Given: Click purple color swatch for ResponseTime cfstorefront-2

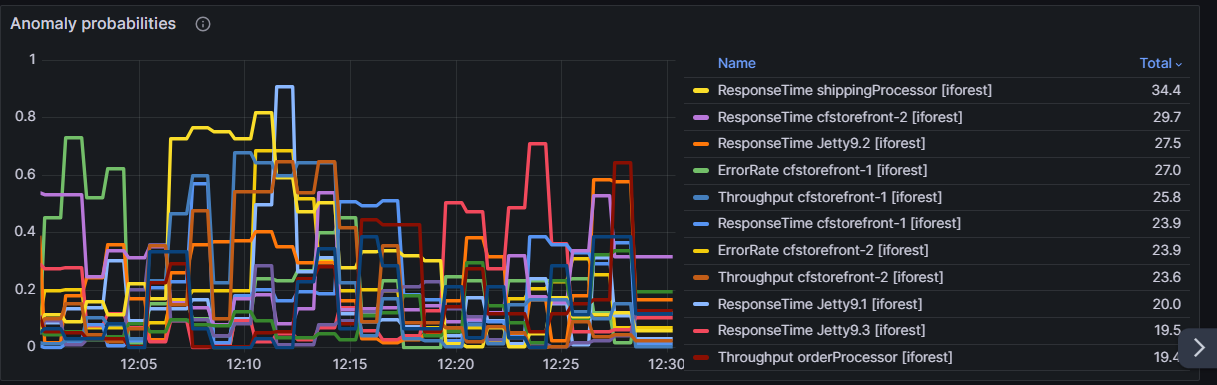Looking at the screenshot, I should point(701,117).
